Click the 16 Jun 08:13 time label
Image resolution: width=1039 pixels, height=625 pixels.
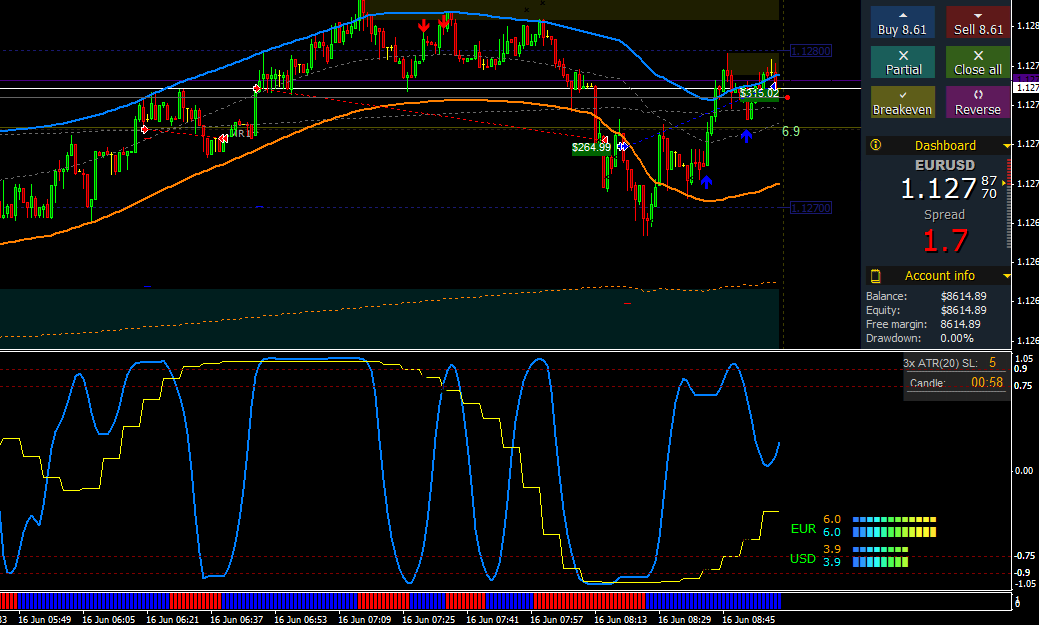(x=620, y=619)
